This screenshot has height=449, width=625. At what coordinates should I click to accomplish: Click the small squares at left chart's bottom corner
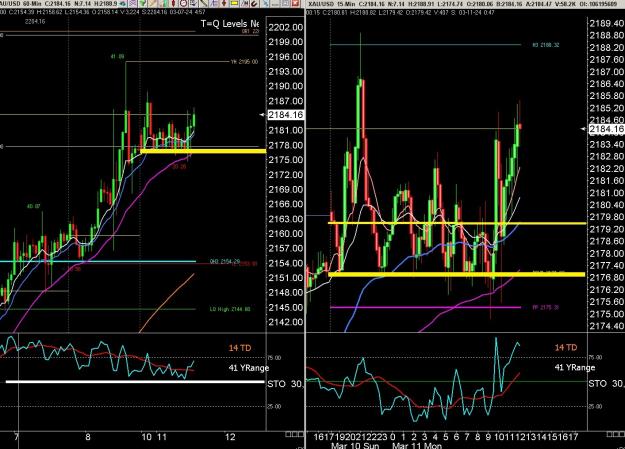(294, 434)
